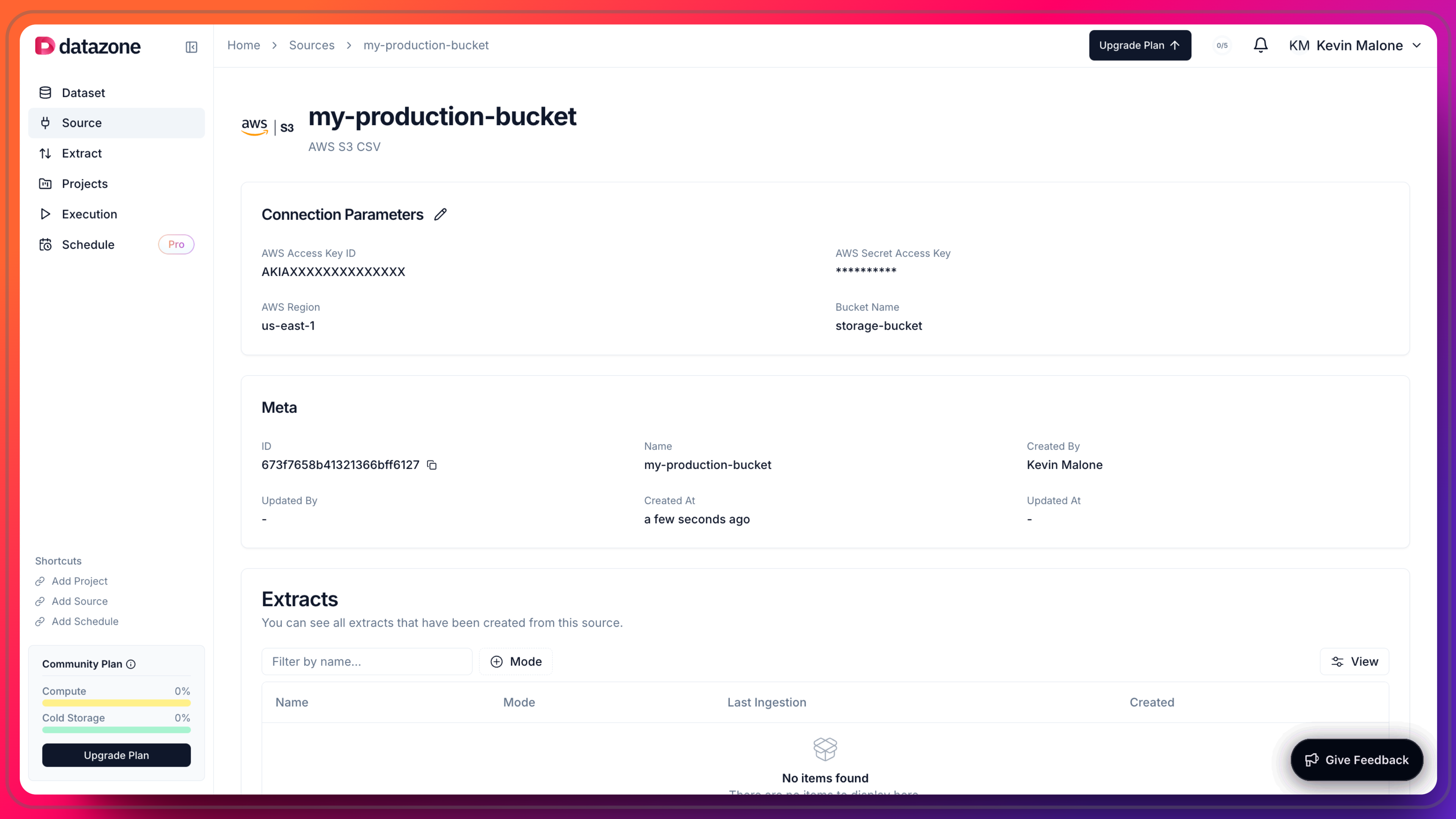Expand the Kevin Malone account dropdown
Screen dimensions: 1456x819
[x=1417, y=46]
